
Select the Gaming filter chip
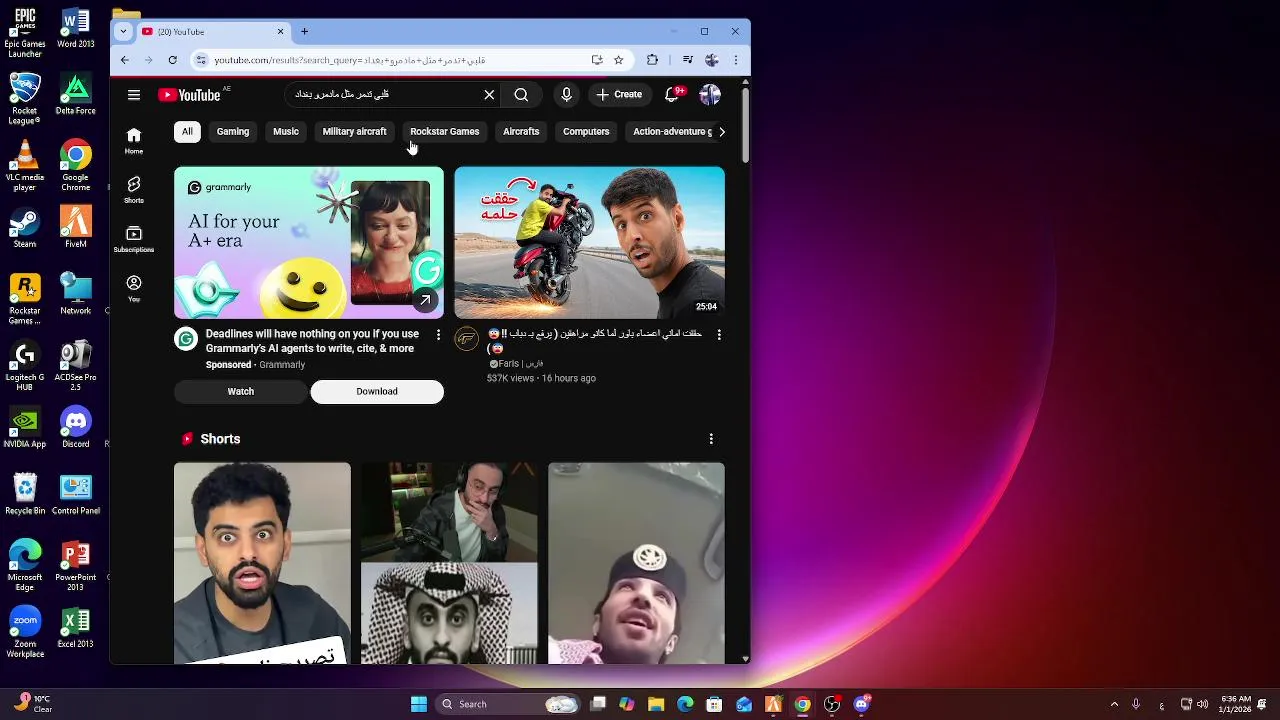tap(233, 131)
